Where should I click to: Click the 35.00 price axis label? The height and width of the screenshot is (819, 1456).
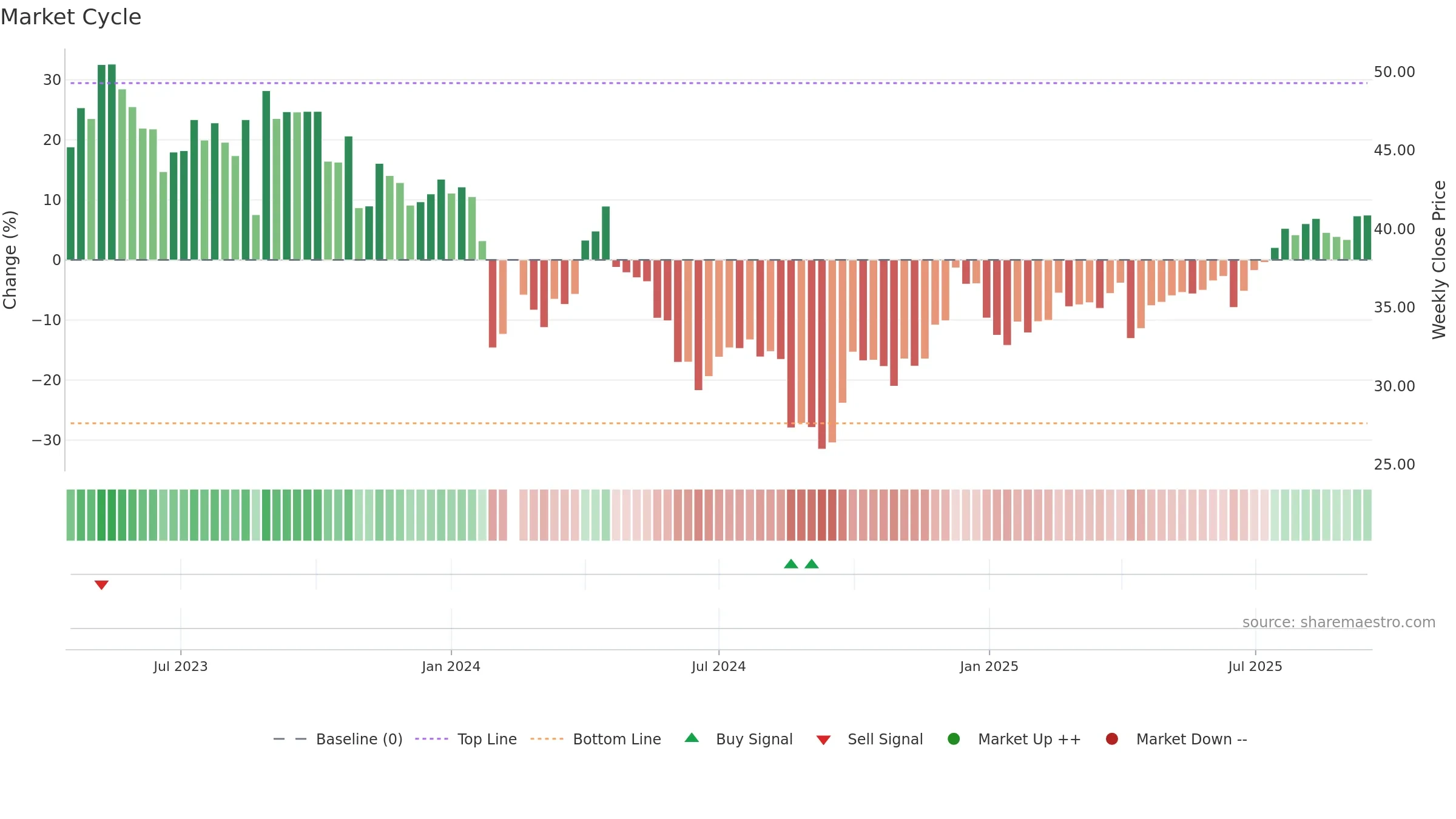tap(1394, 307)
